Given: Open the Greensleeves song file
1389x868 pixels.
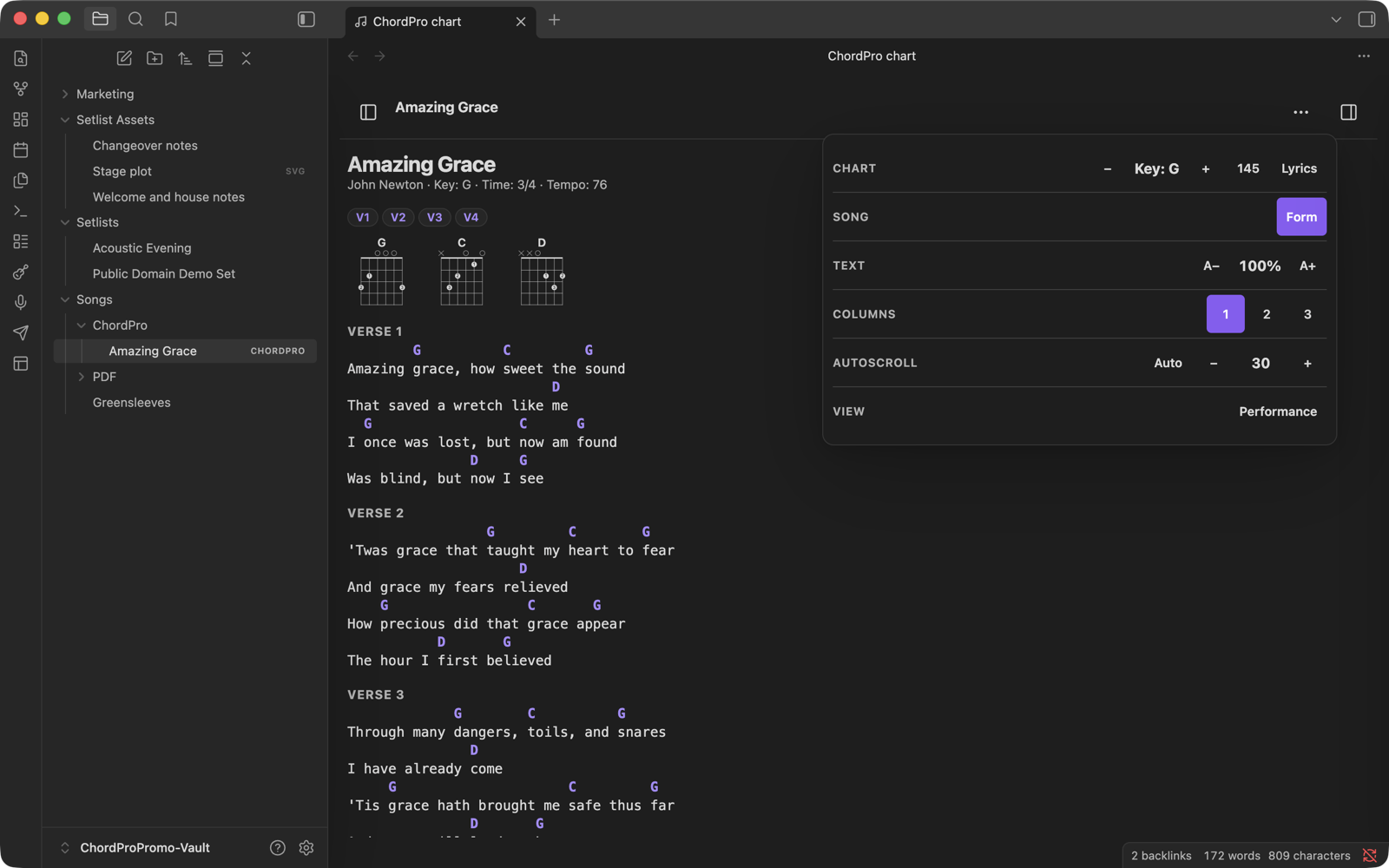Looking at the screenshot, I should 131,403.
